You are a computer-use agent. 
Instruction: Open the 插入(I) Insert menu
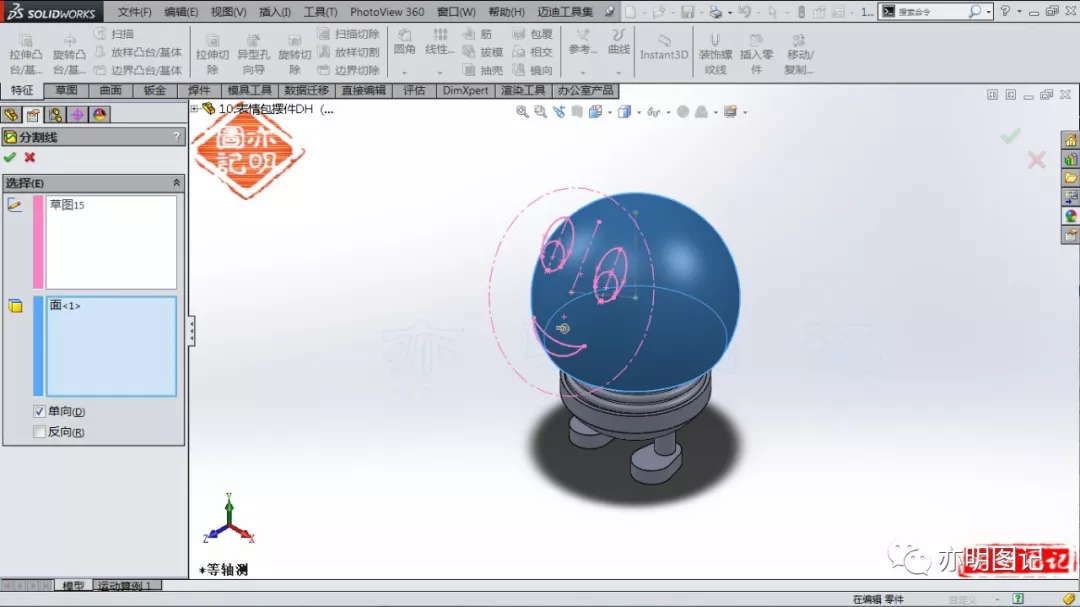(274, 12)
